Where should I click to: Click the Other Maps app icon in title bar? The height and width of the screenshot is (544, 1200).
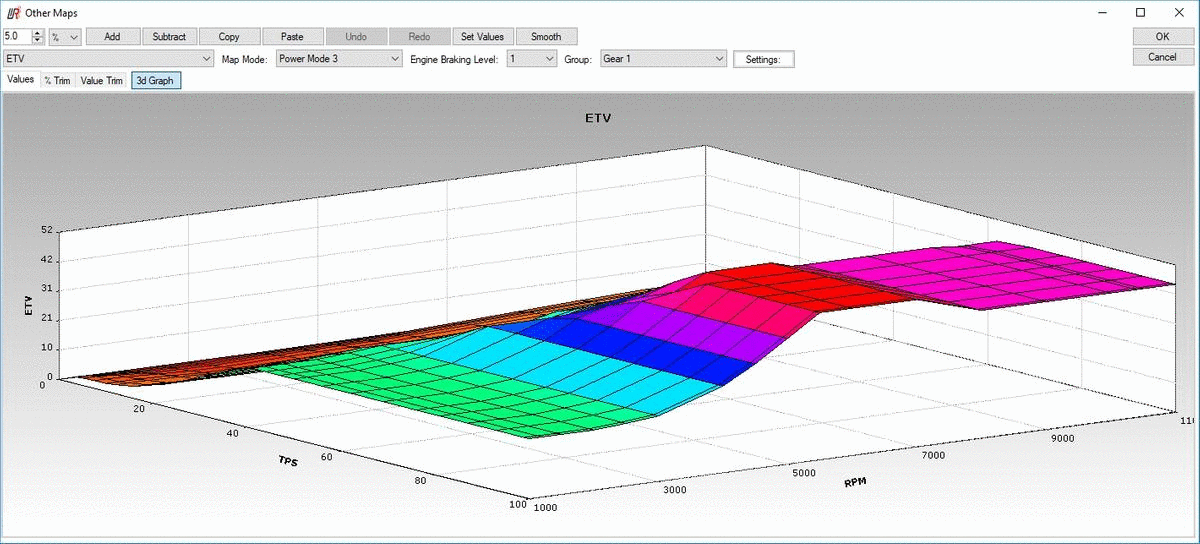click(13, 13)
